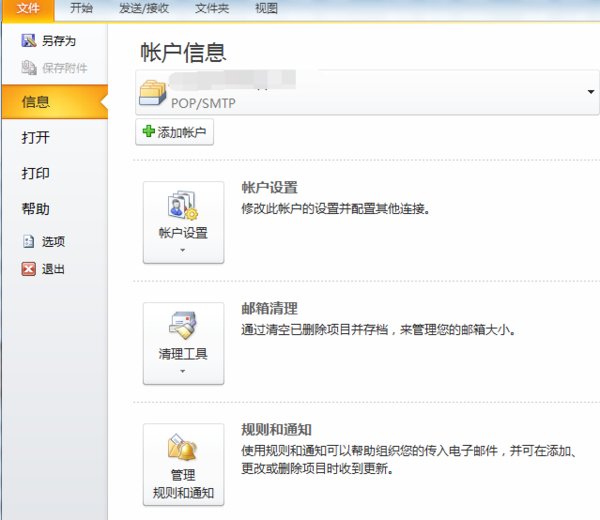Click the POP/SMTP account type text

203,103
